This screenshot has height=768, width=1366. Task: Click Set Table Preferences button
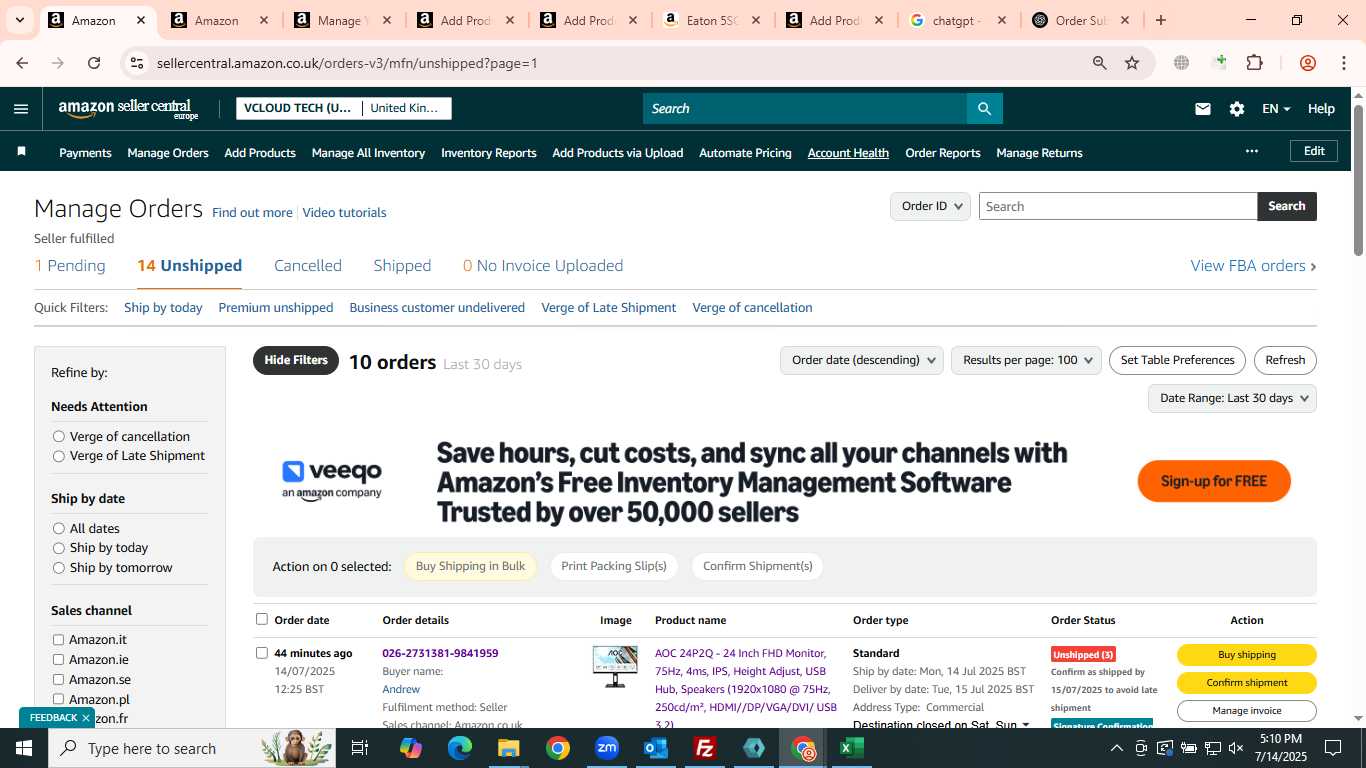point(1177,360)
